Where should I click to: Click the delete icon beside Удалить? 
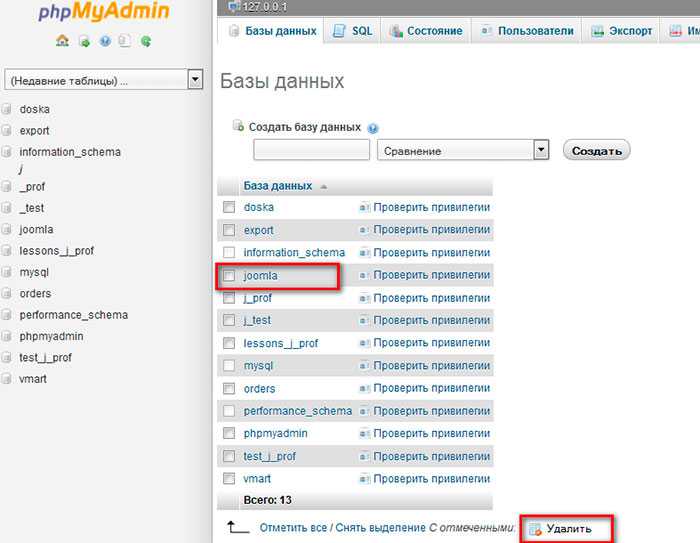[535, 530]
